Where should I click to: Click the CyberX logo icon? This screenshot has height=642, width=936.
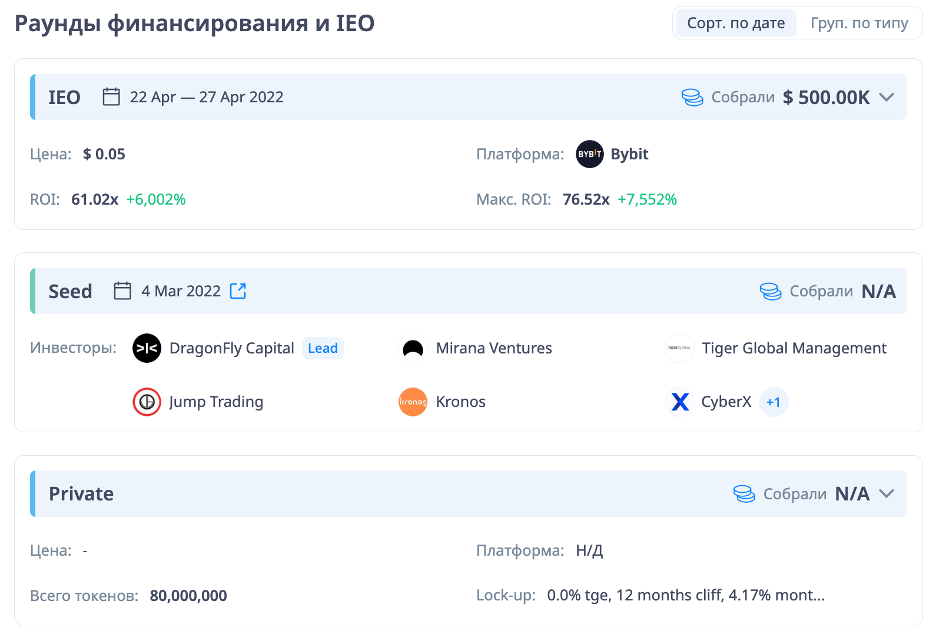point(679,402)
